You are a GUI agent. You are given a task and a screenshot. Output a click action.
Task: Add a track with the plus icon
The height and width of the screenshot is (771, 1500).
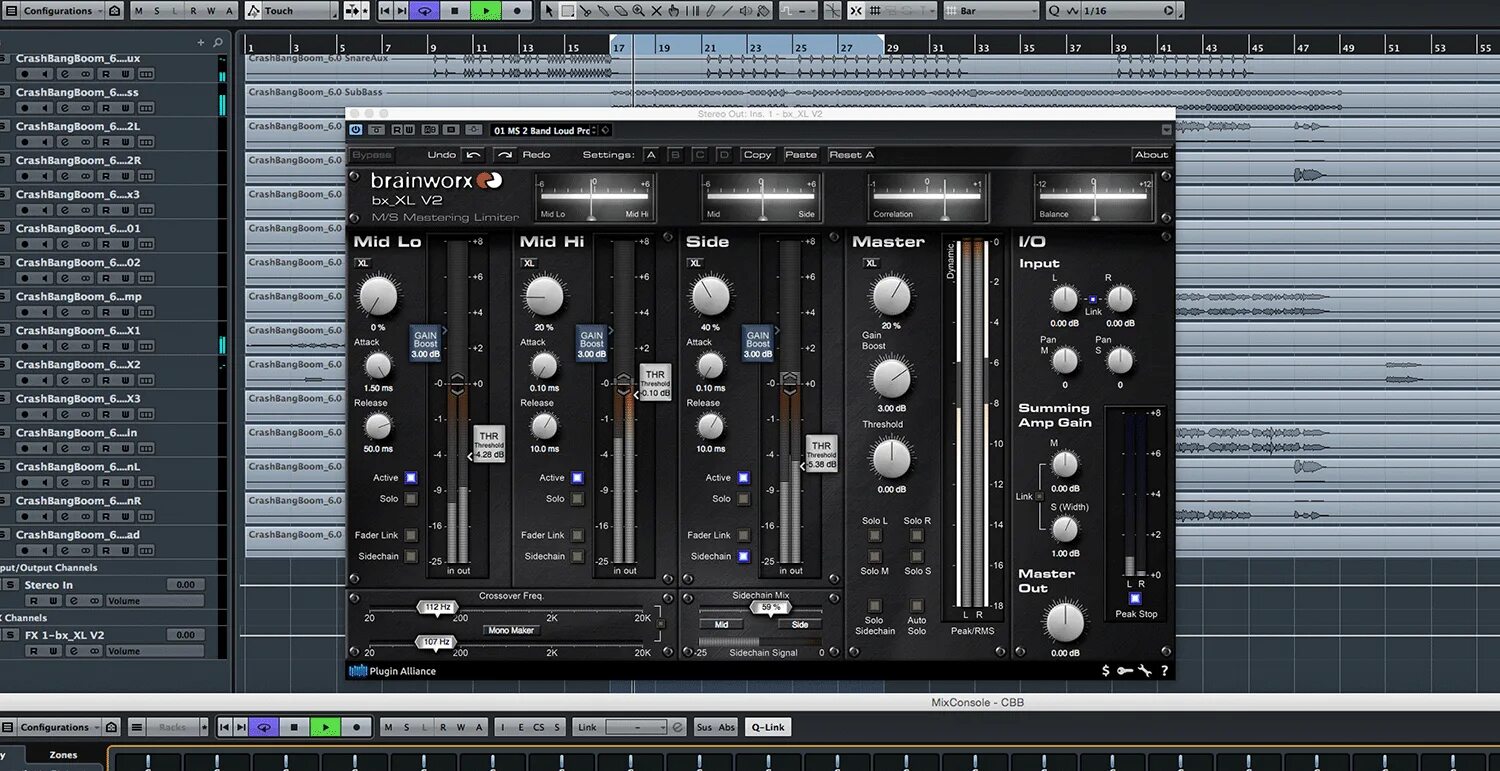[201, 43]
